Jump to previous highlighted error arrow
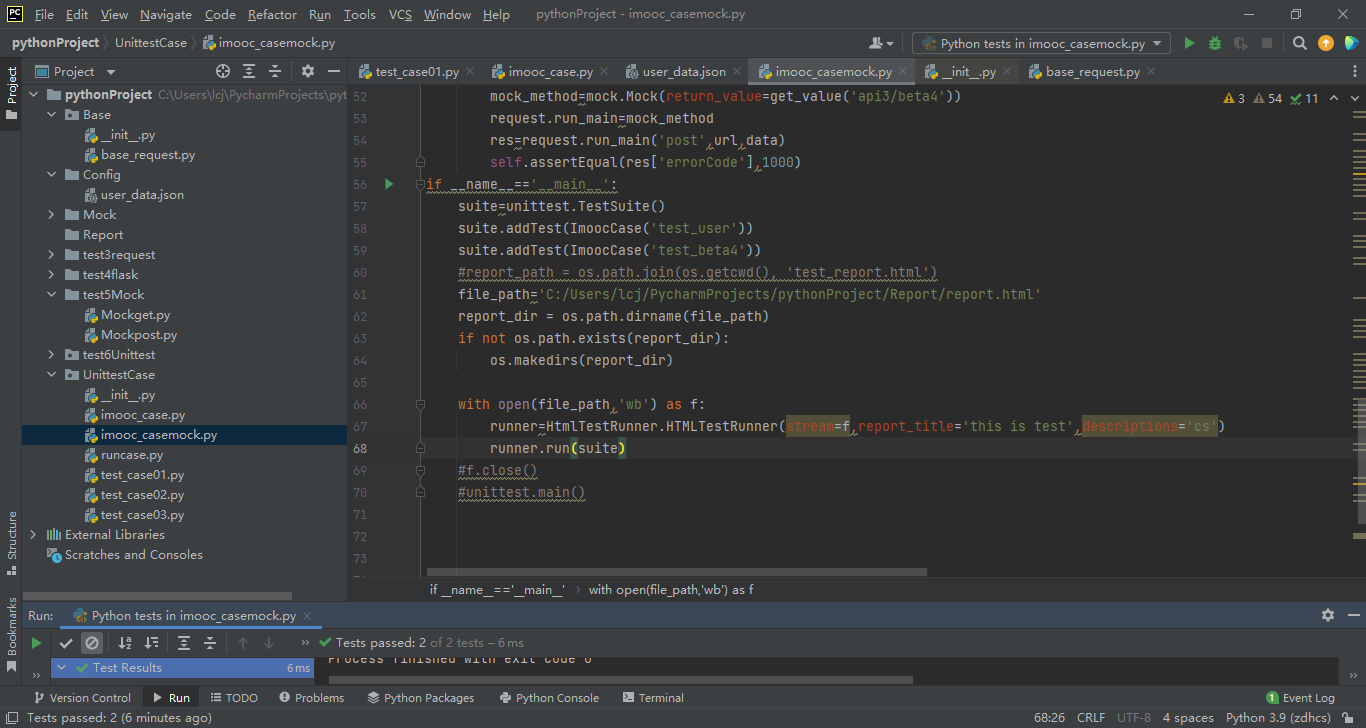1366x728 pixels. [1334, 98]
